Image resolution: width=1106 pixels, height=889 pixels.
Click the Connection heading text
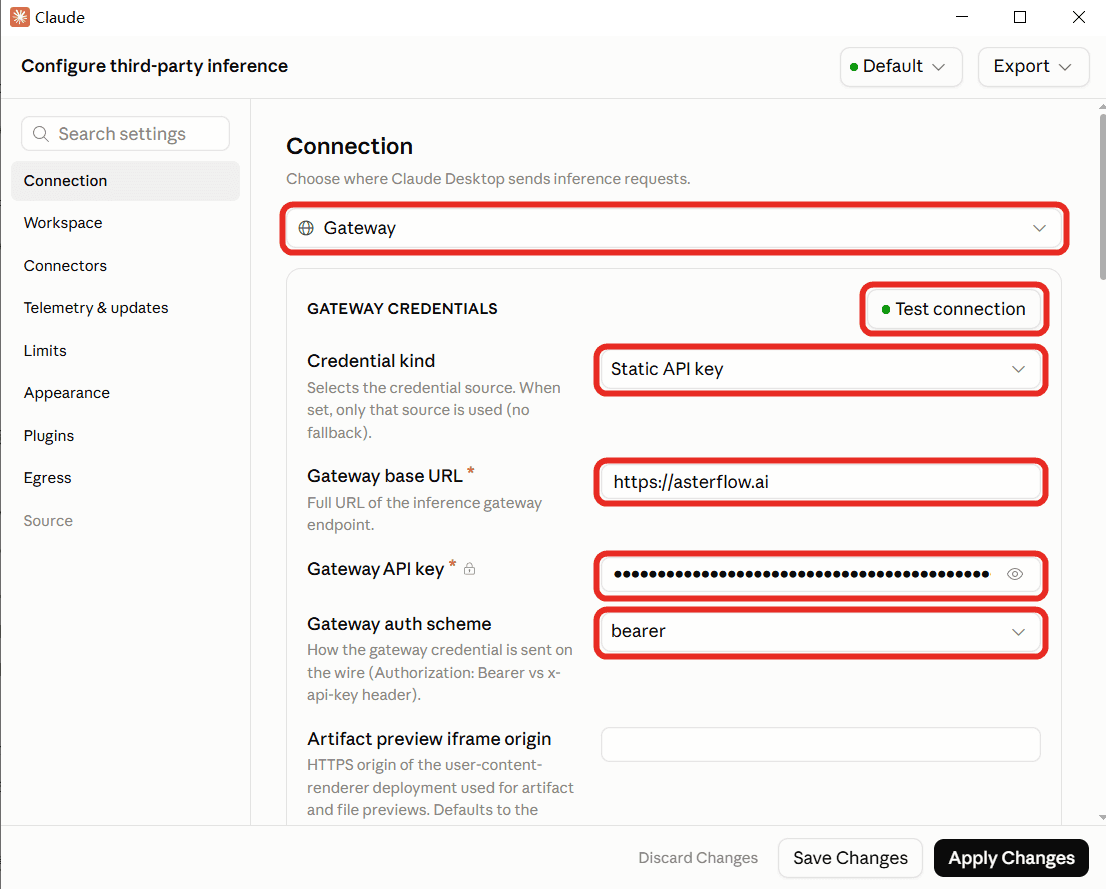349,146
